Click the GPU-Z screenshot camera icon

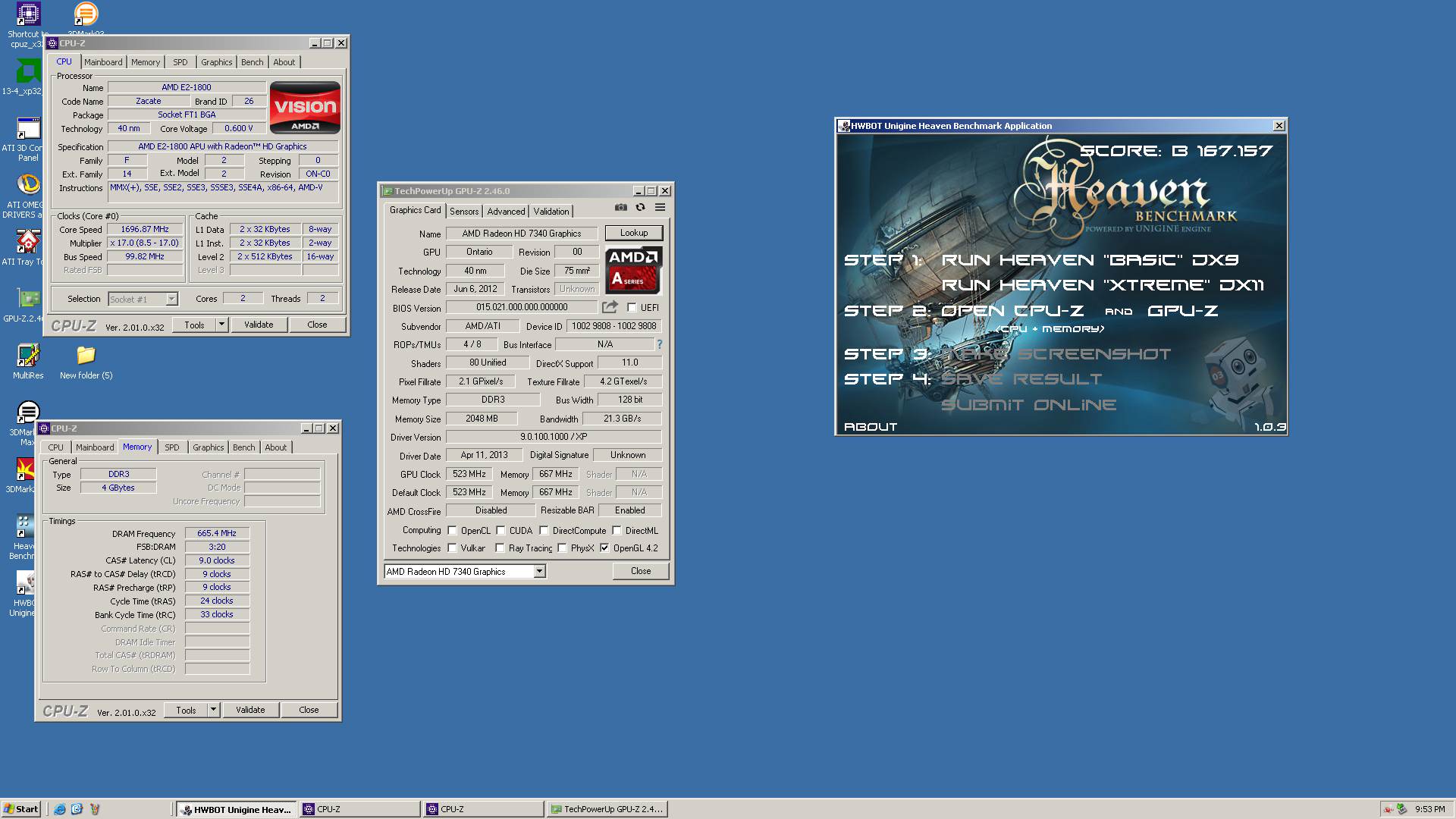click(621, 207)
